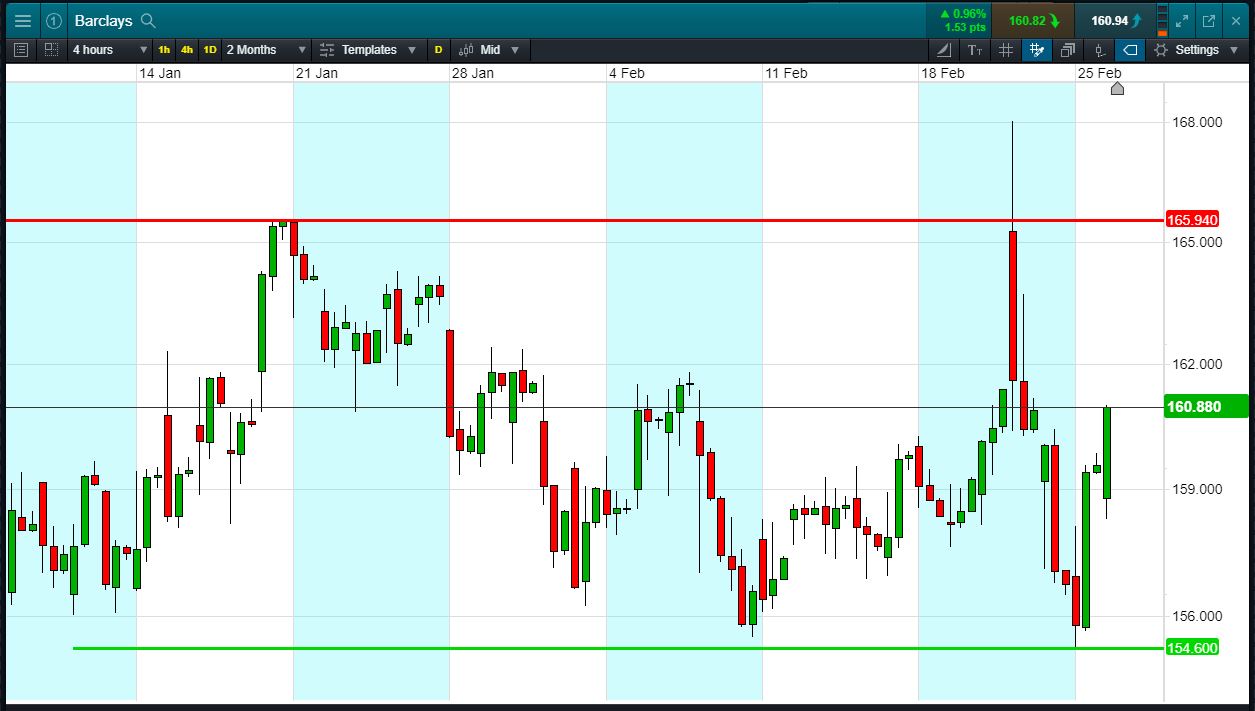Click the search magnifier next to Barclays
Image resolution: width=1255 pixels, height=711 pixels.
148,20
